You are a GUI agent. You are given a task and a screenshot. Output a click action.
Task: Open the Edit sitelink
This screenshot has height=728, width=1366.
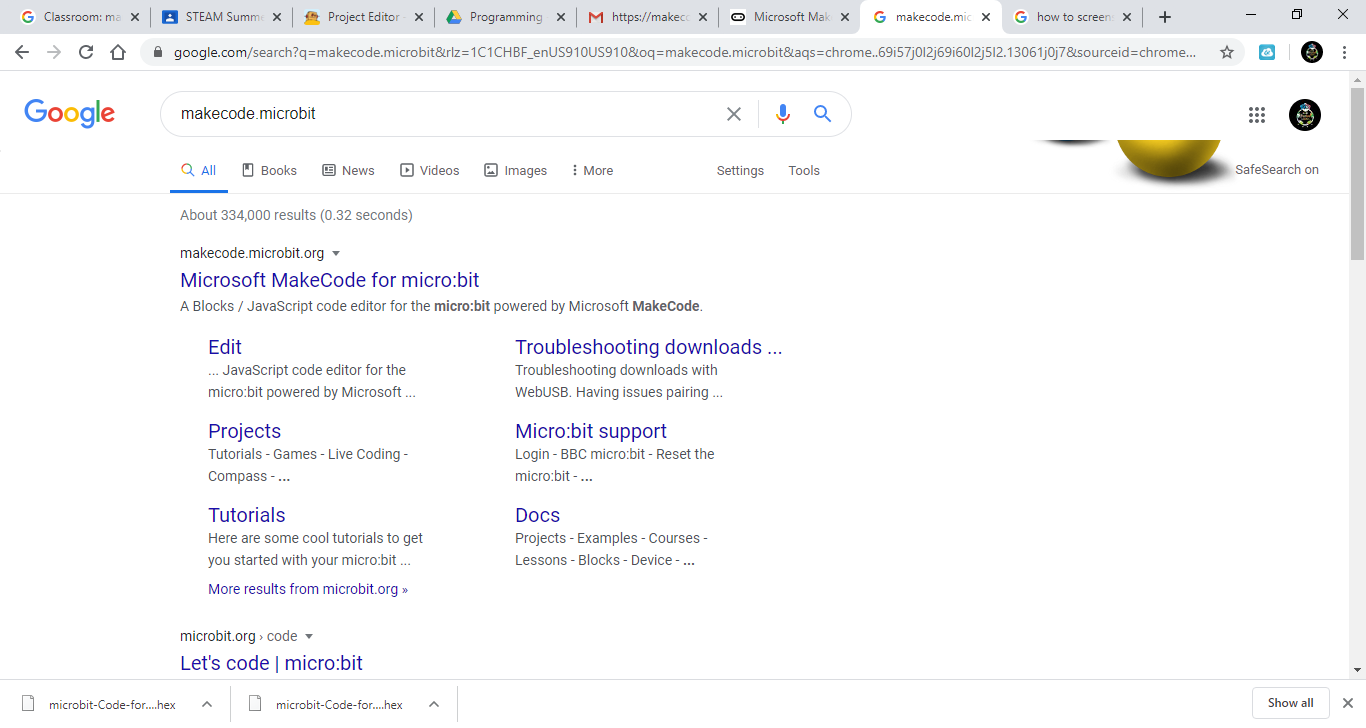[x=225, y=347]
